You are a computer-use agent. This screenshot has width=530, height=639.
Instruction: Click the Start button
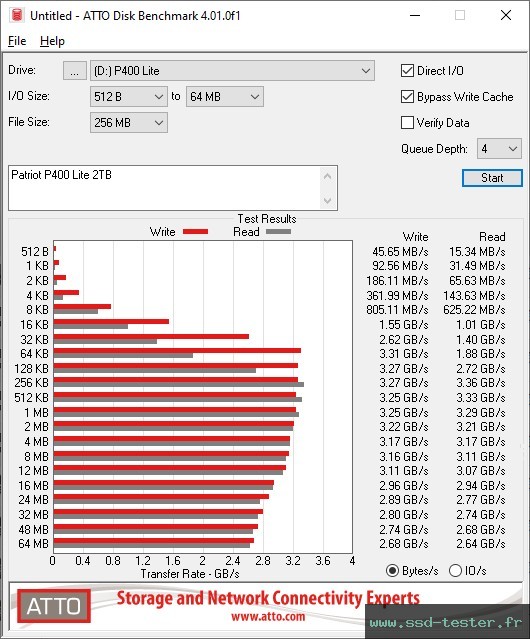click(x=492, y=178)
